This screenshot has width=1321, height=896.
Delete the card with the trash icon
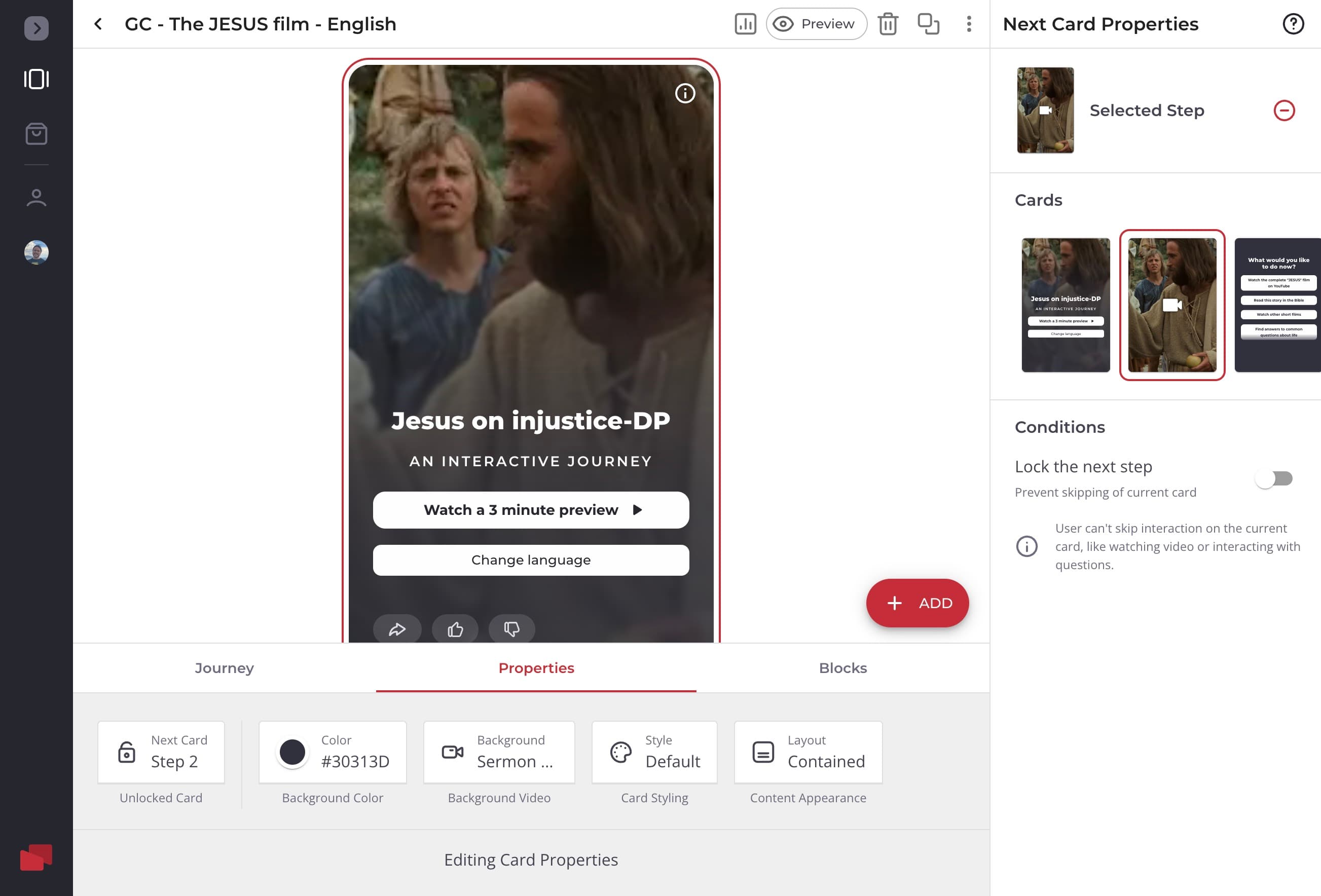[887, 24]
